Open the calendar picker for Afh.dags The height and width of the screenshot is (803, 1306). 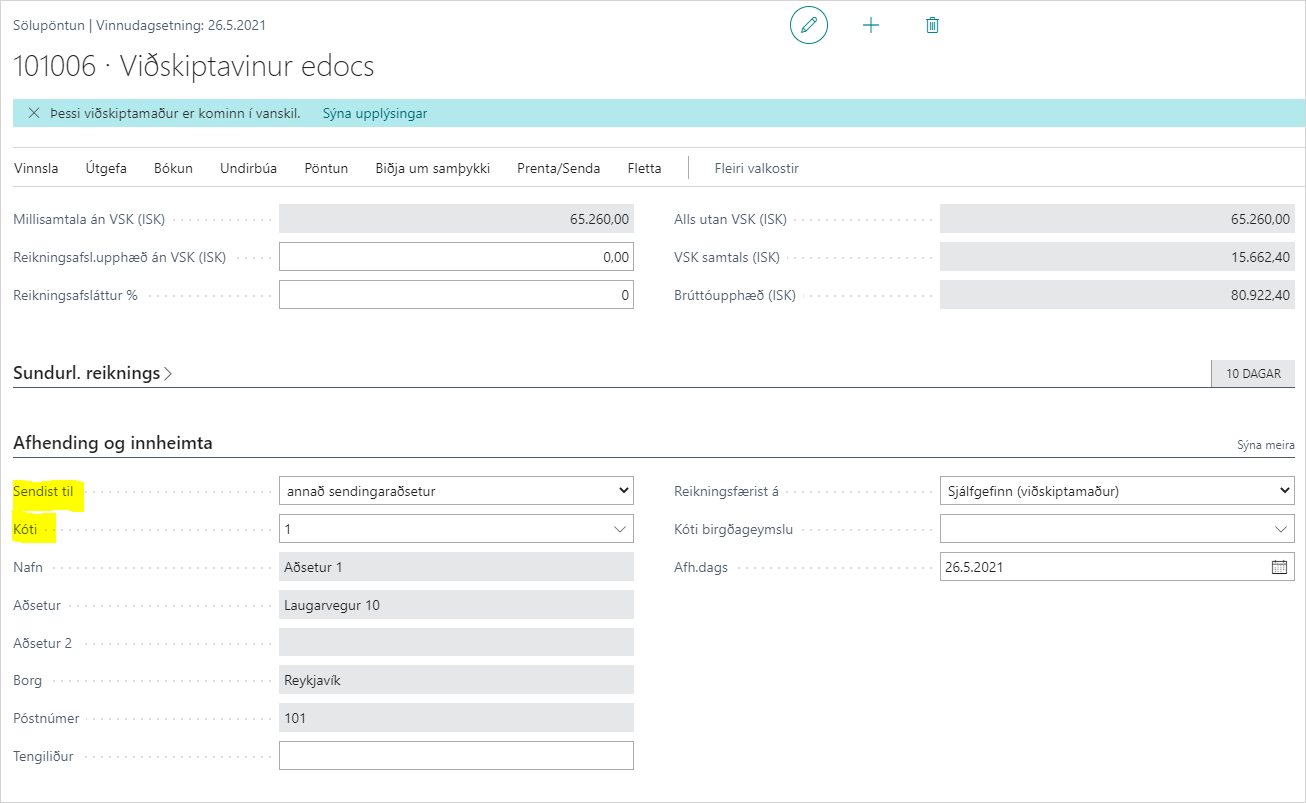coord(1279,567)
